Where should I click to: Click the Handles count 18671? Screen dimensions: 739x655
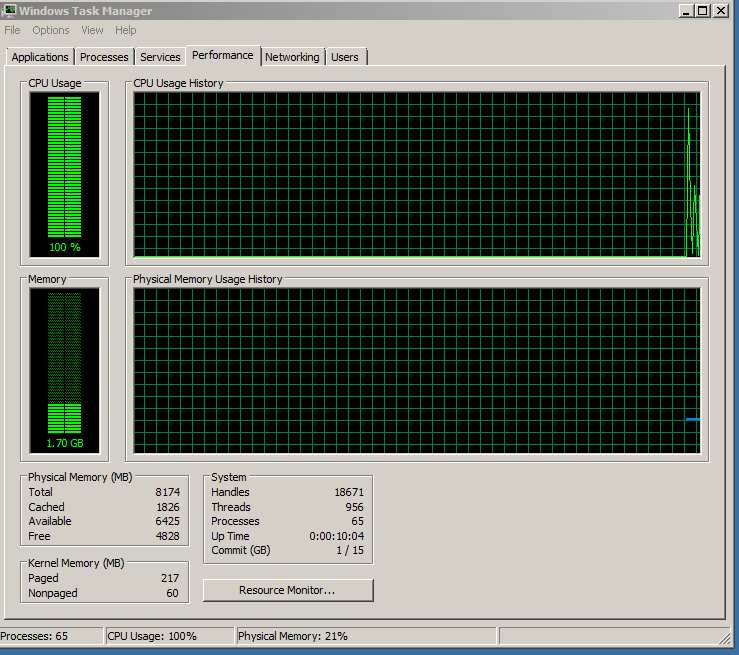point(349,492)
